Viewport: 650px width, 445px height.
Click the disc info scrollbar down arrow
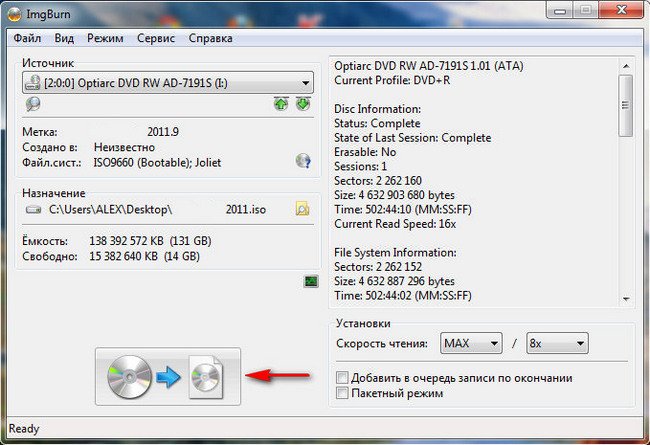click(x=626, y=299)
